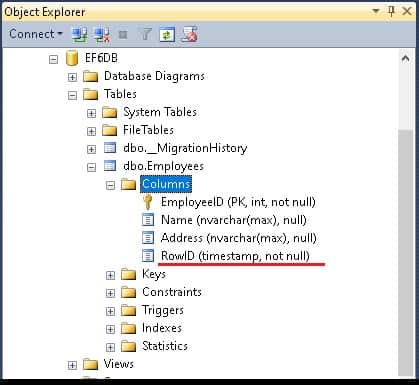Expand the Database Diagrams folder
The height and width of the screenshot is (385, 419).
click(72, 77)
